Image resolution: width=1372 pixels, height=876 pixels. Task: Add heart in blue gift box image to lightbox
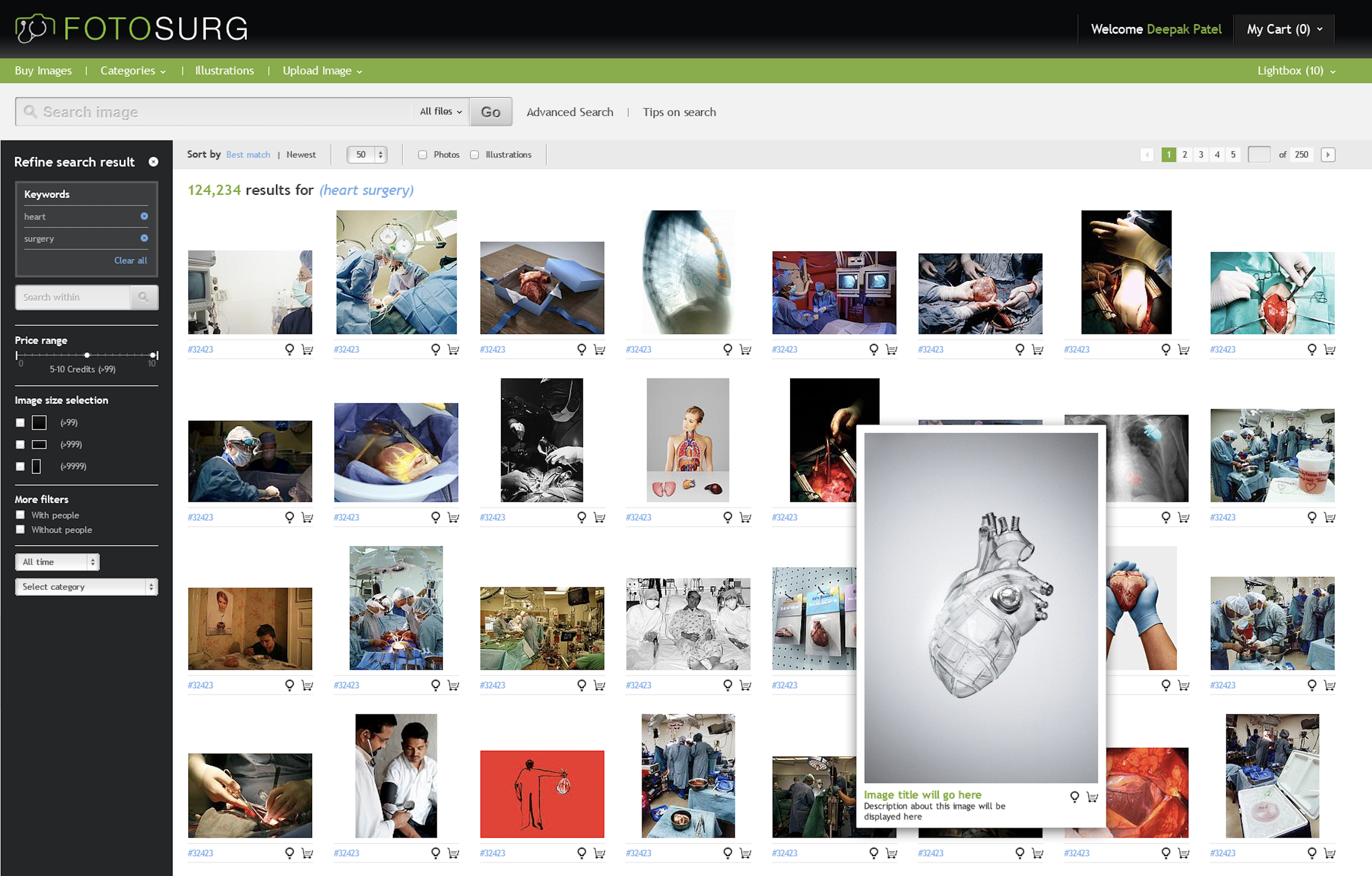[x=581, y=349]
